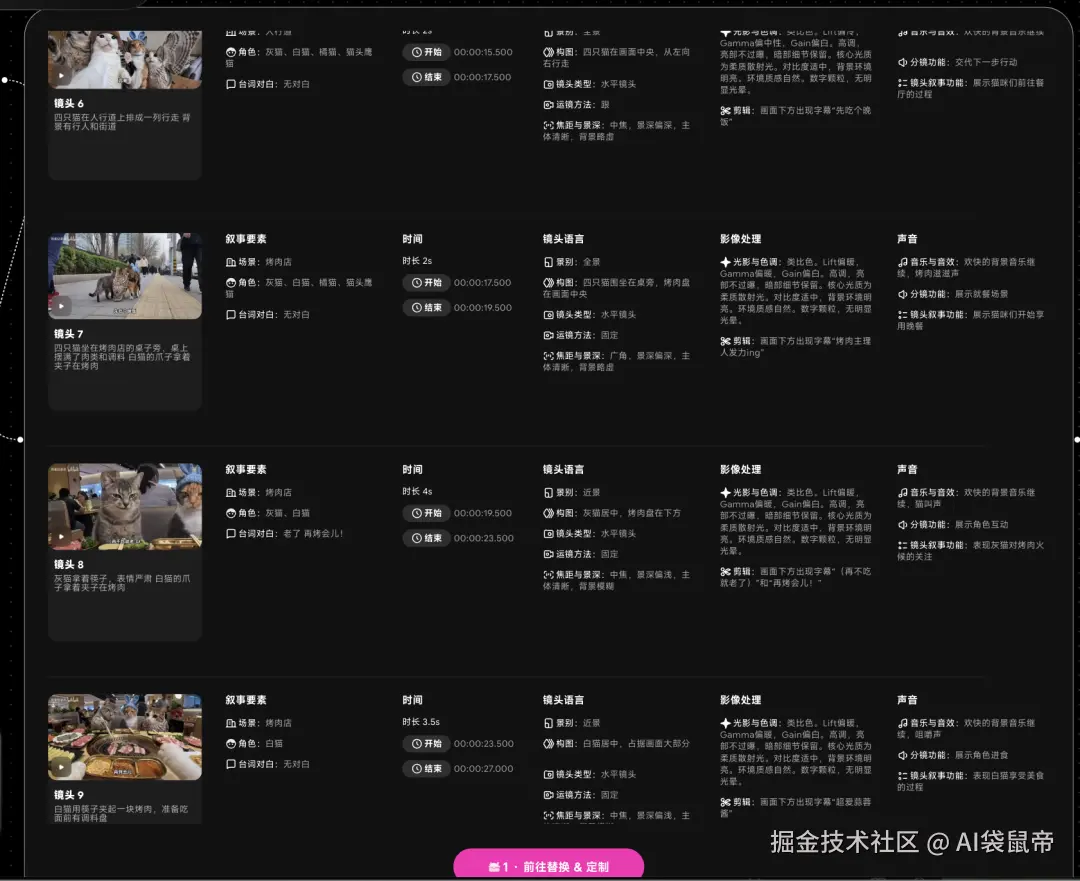Viewport: 1080px width, 881px height.
Task: Play the Shot 8 thumbnail video
Action: pos(61,536)
